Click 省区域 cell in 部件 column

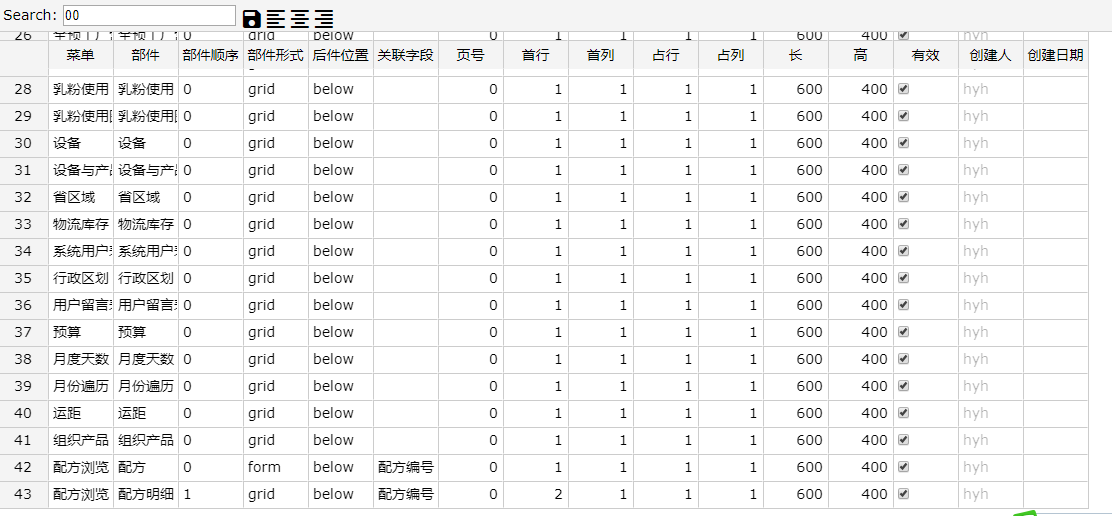[146, 197]
